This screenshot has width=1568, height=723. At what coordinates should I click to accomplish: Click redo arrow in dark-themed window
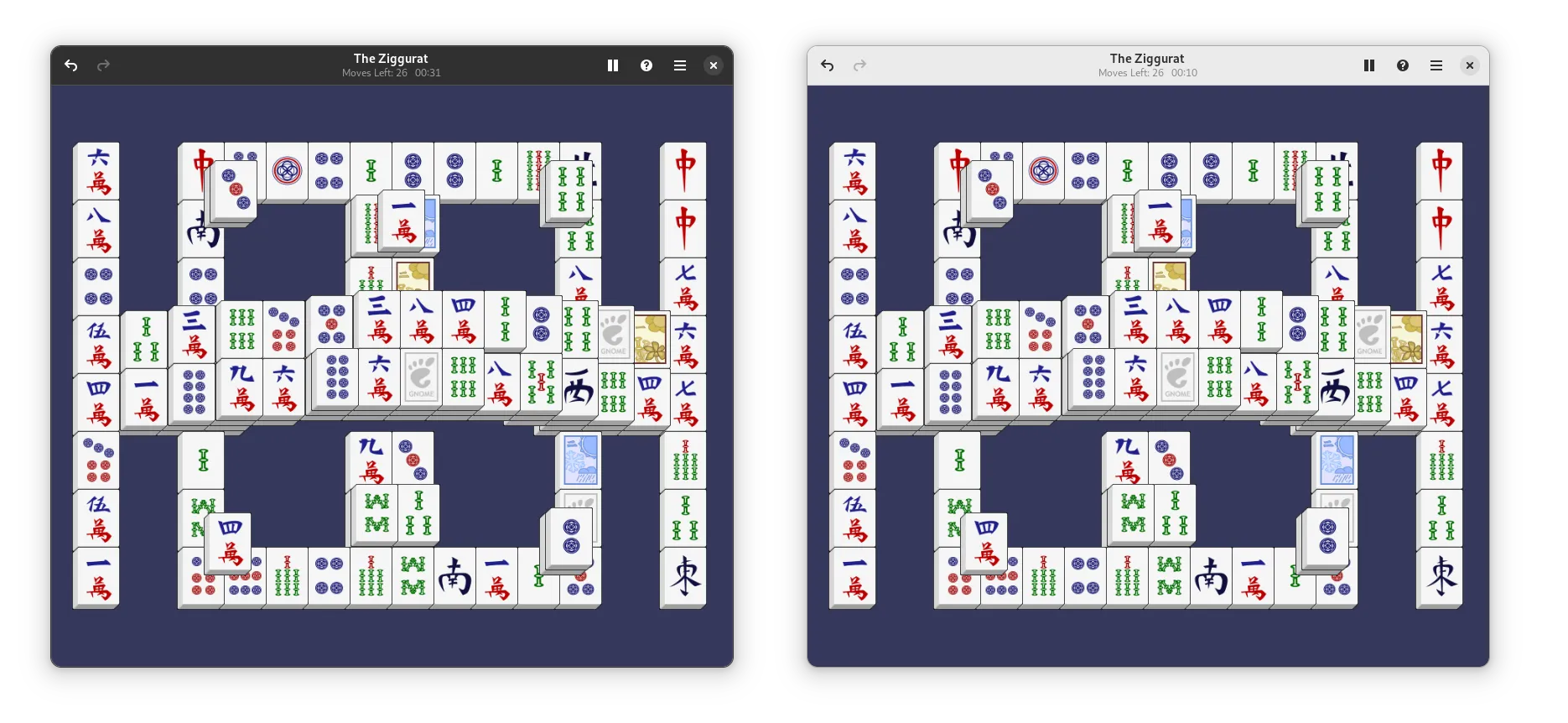point(103,65)
